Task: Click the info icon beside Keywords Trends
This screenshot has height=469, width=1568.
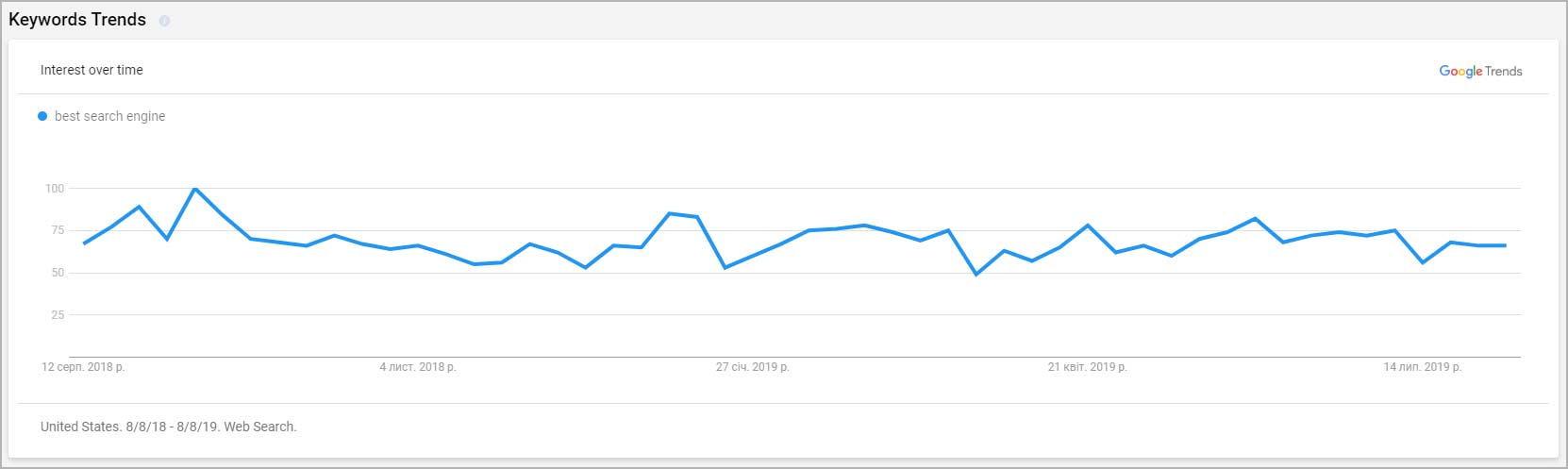Action: click(164, 21)
